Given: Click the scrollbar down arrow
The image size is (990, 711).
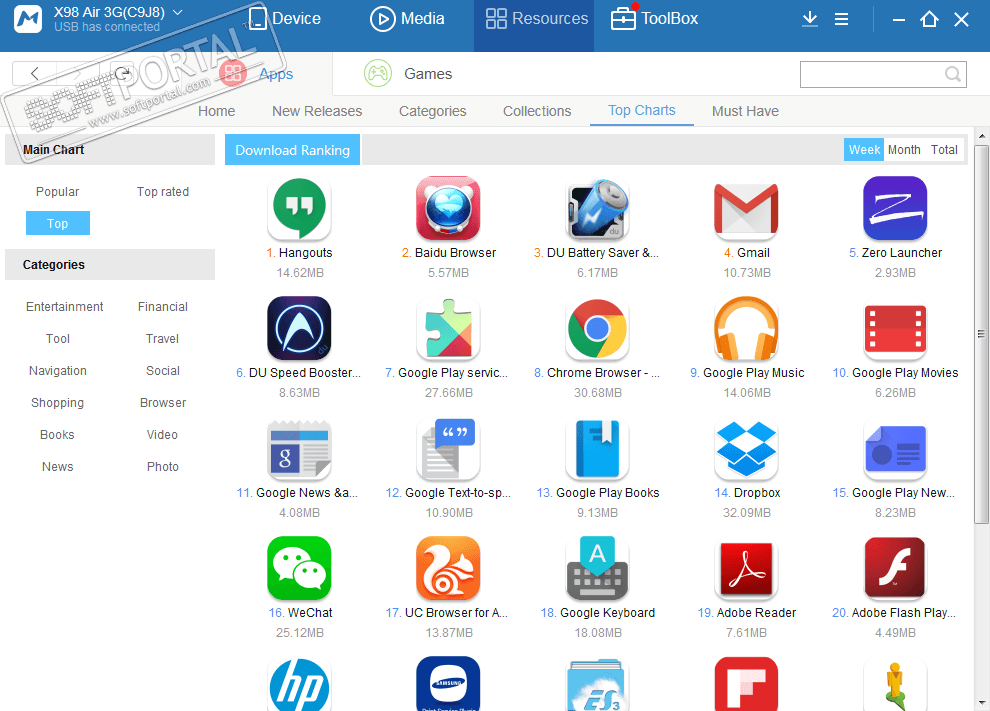Looking at the screenshot, I should point(981,702).
